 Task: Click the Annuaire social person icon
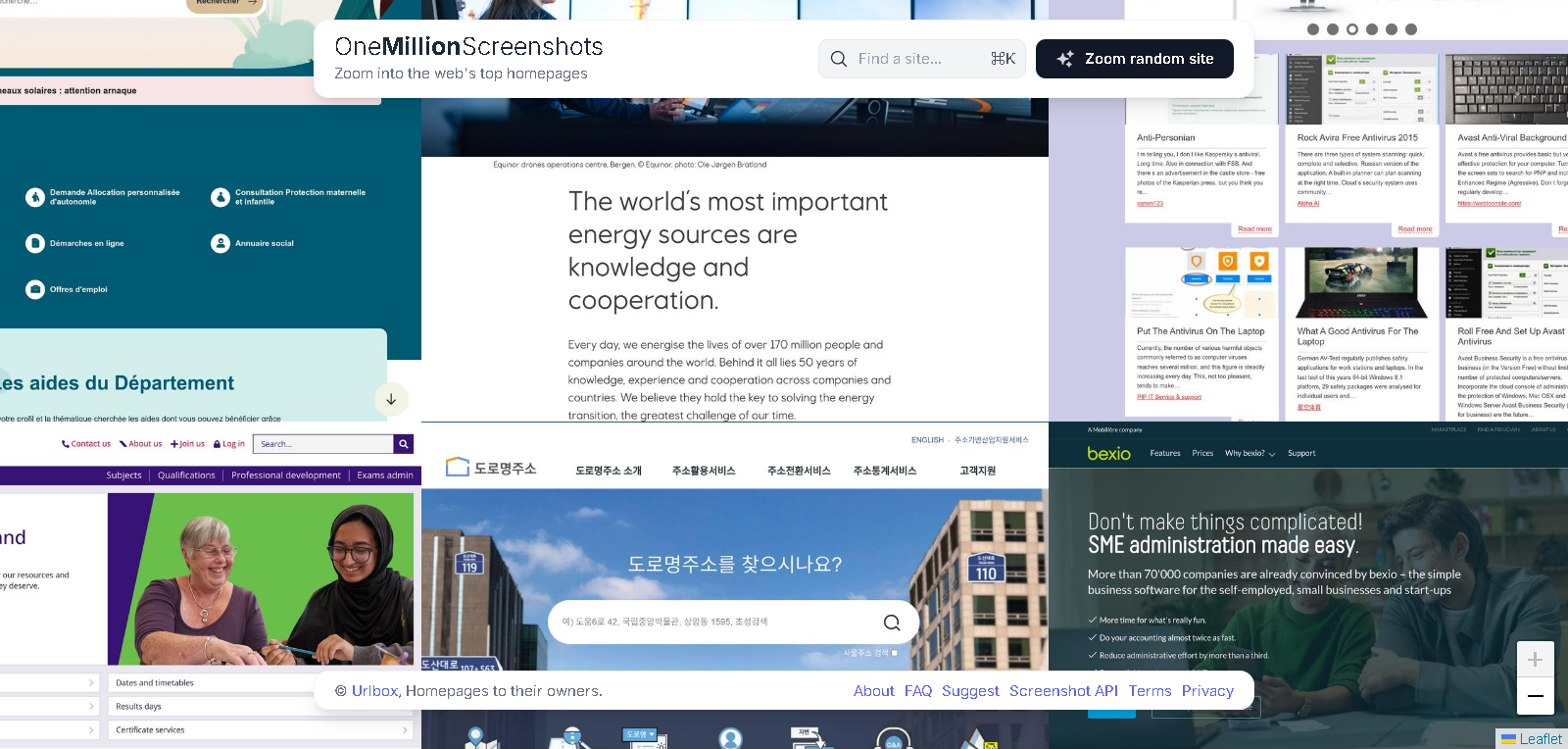click(x=220, y=243)
